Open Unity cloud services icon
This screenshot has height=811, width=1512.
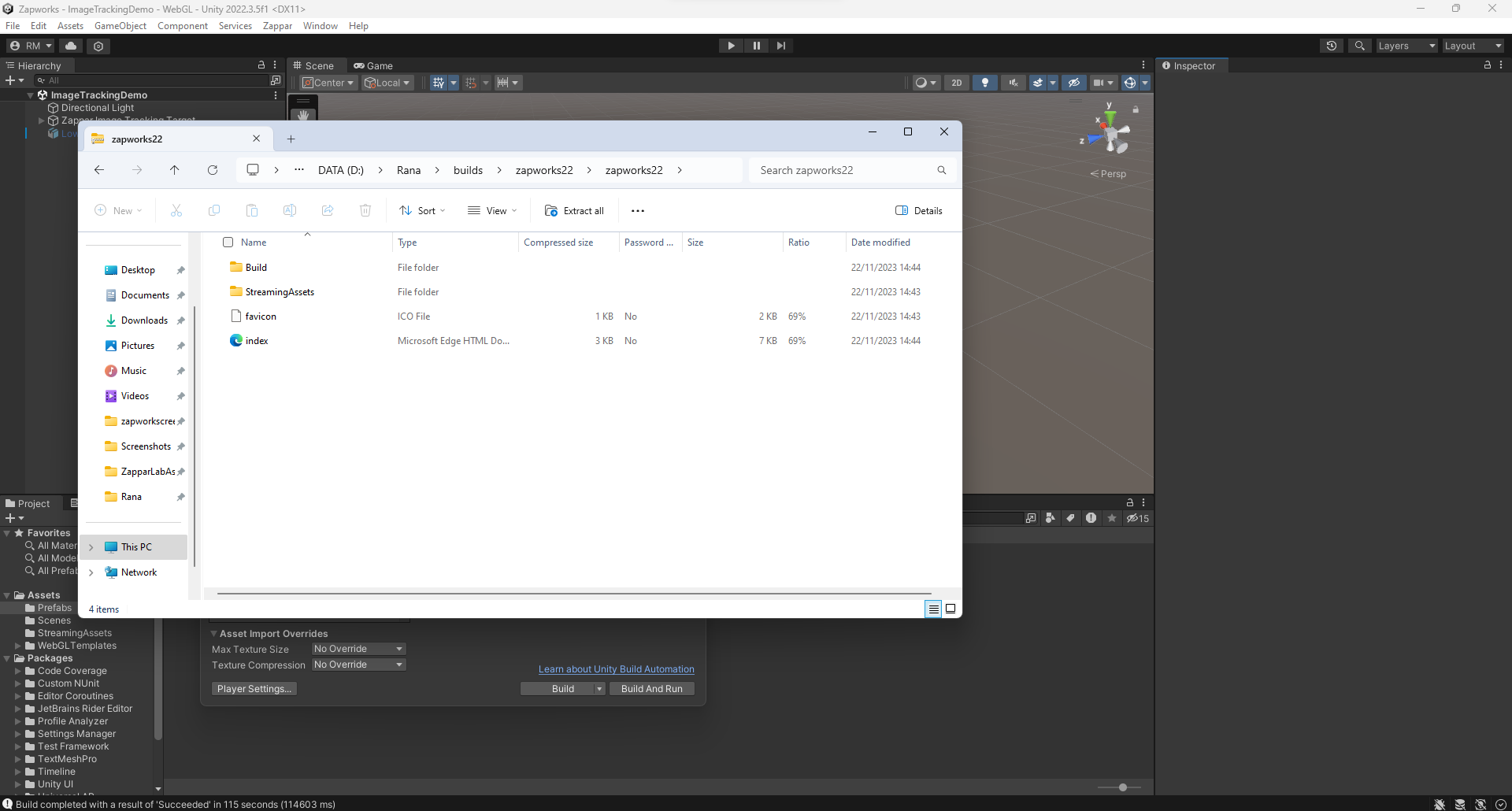pyautogui.click(x=71, y=46)
